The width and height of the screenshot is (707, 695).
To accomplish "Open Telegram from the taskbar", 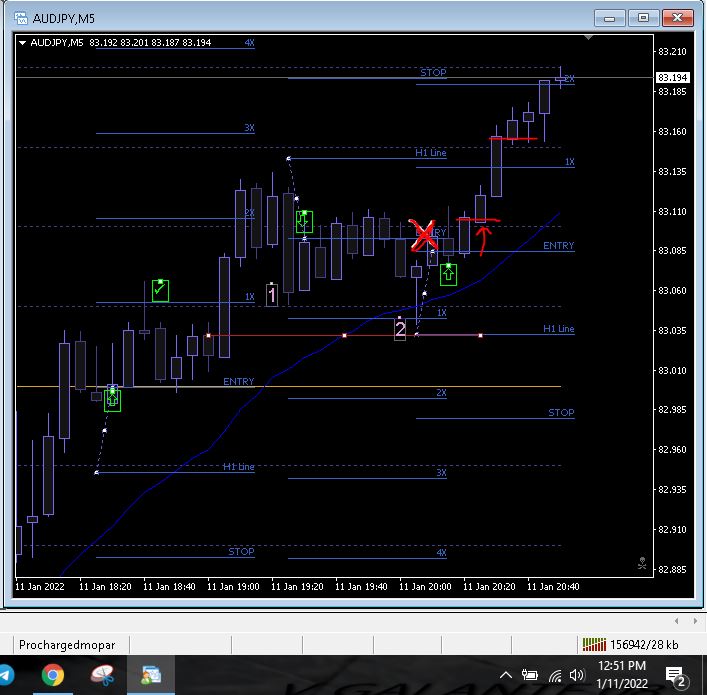I will [x=5, y=675].
